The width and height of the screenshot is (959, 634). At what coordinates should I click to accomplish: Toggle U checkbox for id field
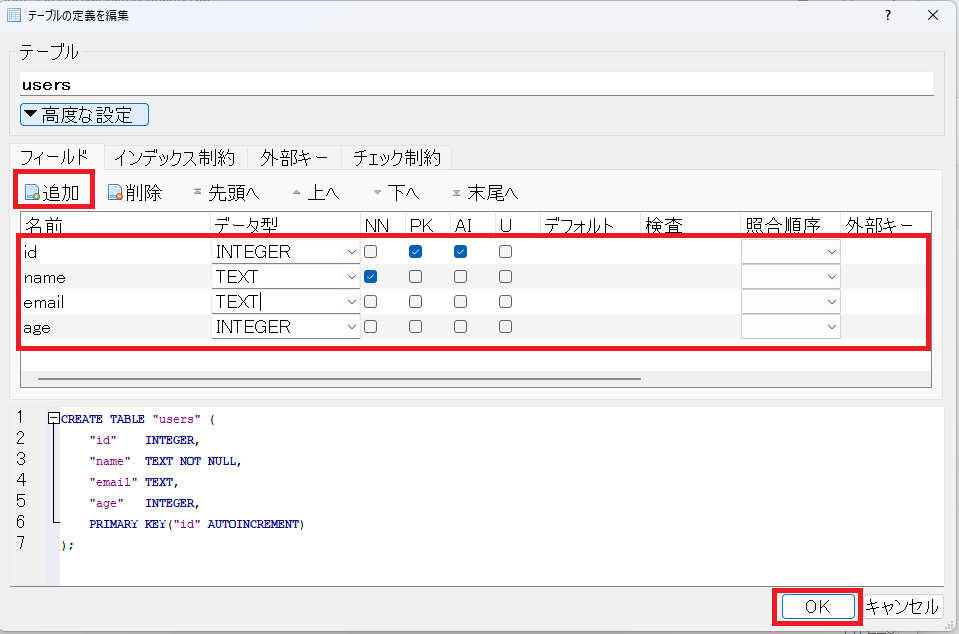tap(505, 251)
